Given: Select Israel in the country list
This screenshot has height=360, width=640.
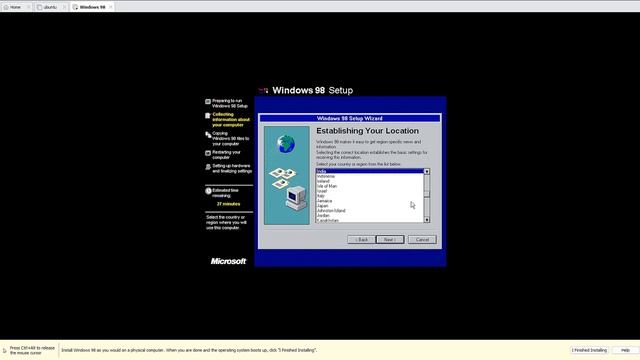Looking at the screenshot, I should (370, 191).
